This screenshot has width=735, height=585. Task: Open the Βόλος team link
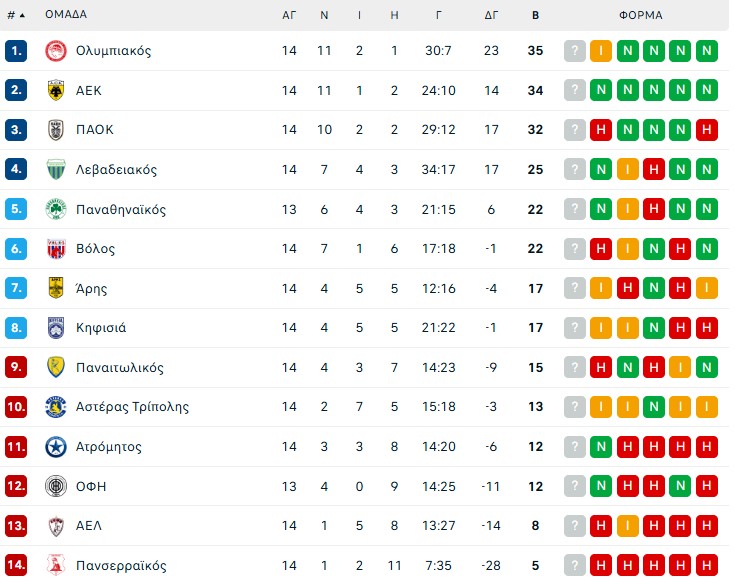[95, 249]
